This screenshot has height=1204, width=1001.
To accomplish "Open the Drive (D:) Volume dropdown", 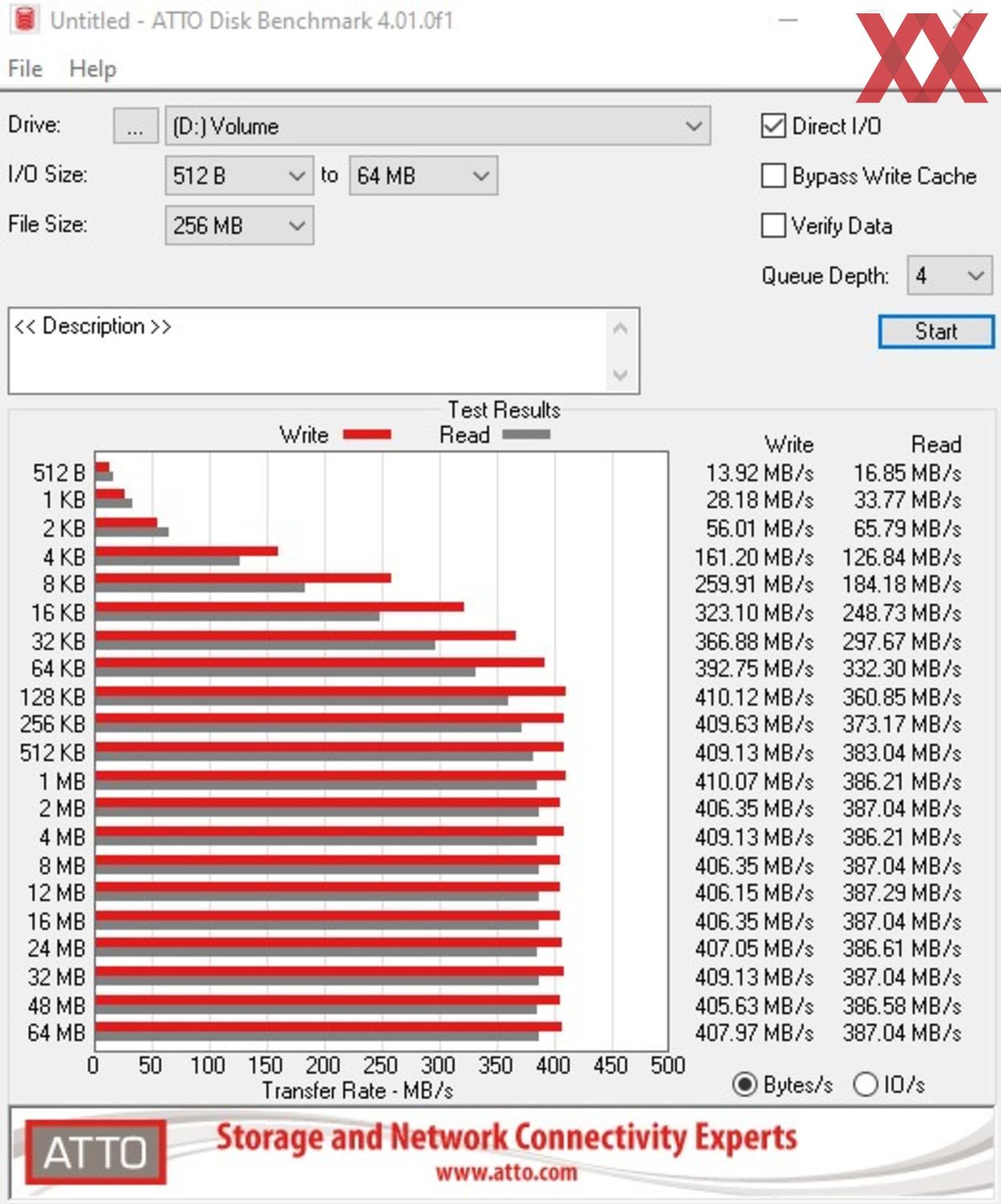I will (x=438, y=126).
